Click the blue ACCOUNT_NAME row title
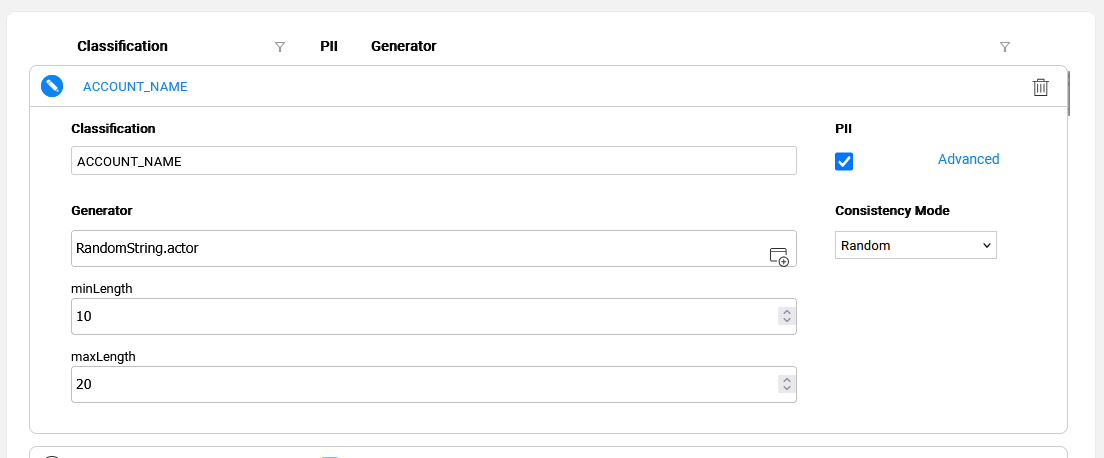The image size is (1104, 458). 135,87
